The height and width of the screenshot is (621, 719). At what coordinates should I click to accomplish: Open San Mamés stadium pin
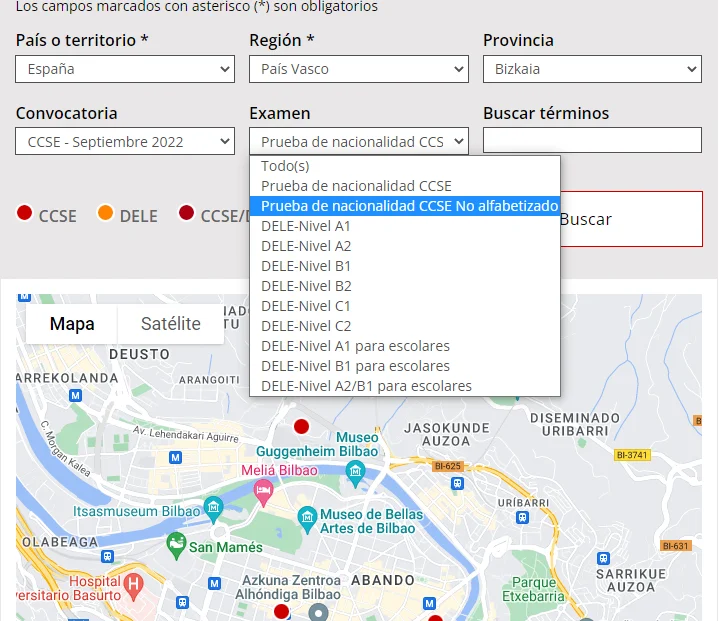pos(176,546)
